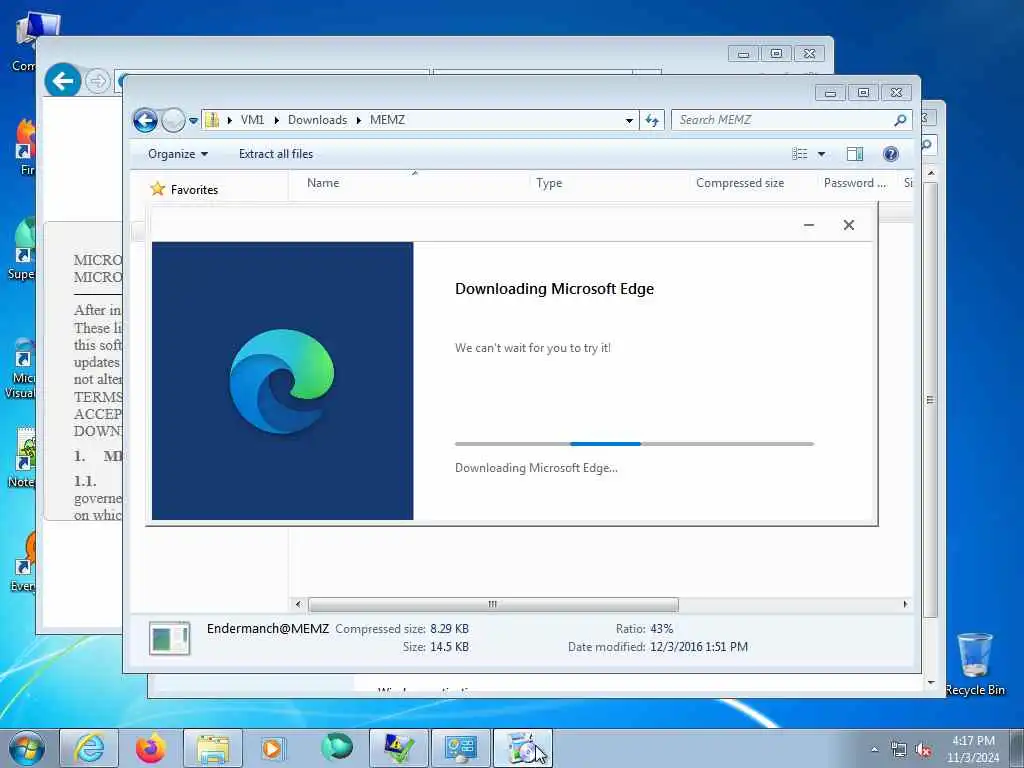Sort by Type column header
The image size is (1024, 768).
click(549, 184)
